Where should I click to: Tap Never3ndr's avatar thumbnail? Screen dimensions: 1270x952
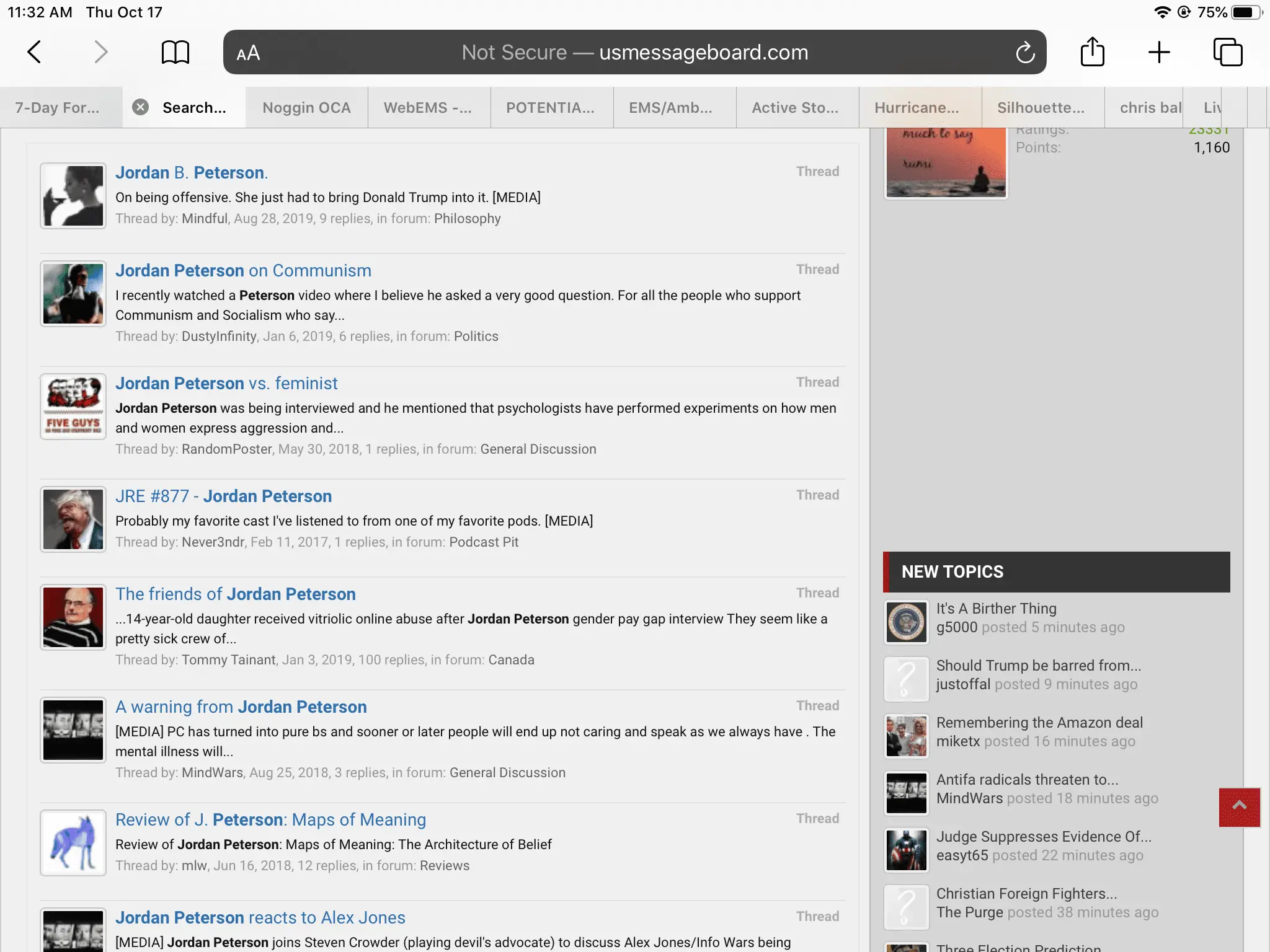[73, 519]
